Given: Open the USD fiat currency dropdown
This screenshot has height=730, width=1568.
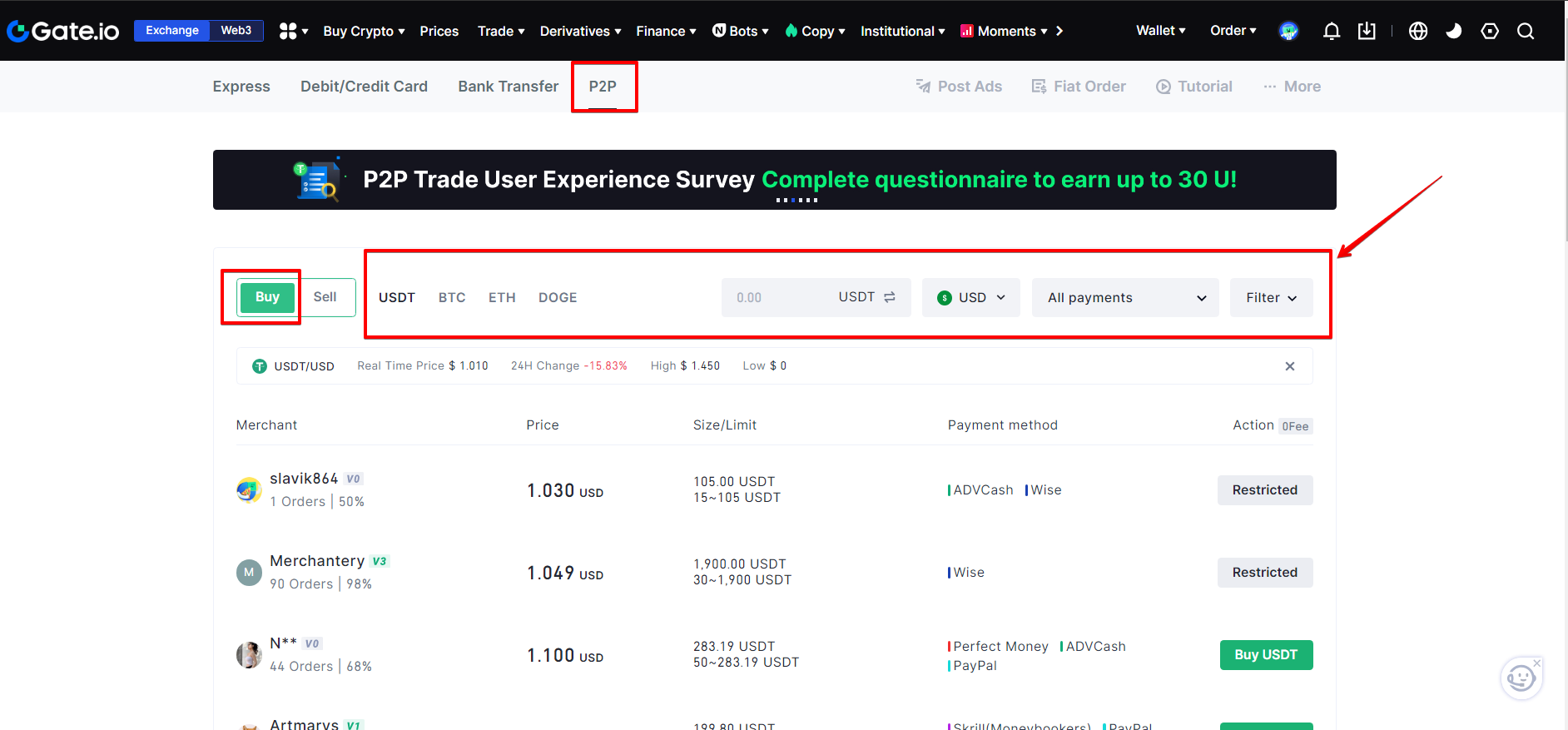Looking at the screenshot, I should click(x=971, y=297).
